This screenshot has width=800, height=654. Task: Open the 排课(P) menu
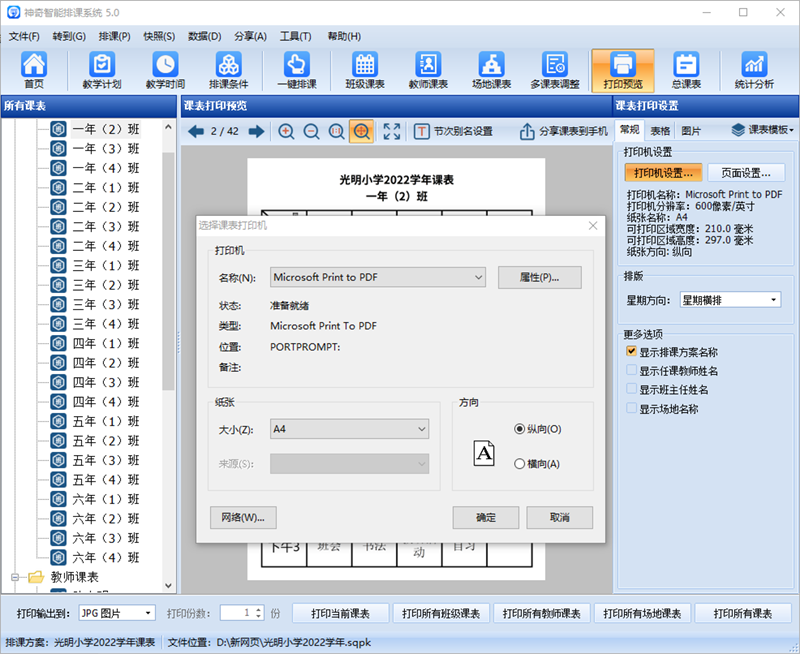coord(114,36)
